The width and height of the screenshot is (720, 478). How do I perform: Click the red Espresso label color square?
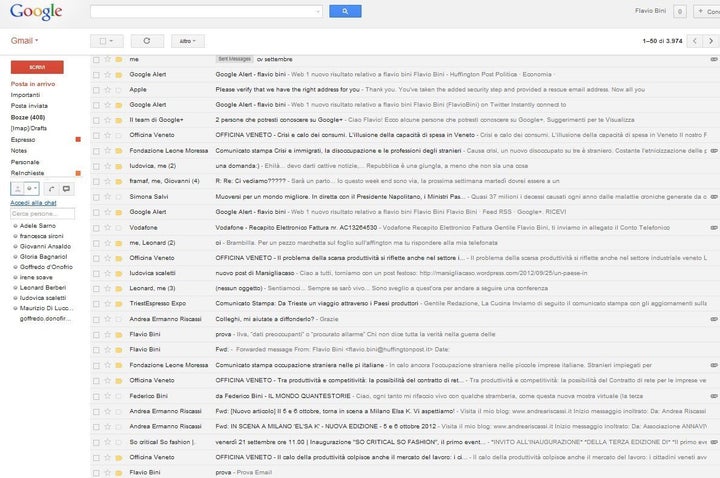(x=78, y=140)
